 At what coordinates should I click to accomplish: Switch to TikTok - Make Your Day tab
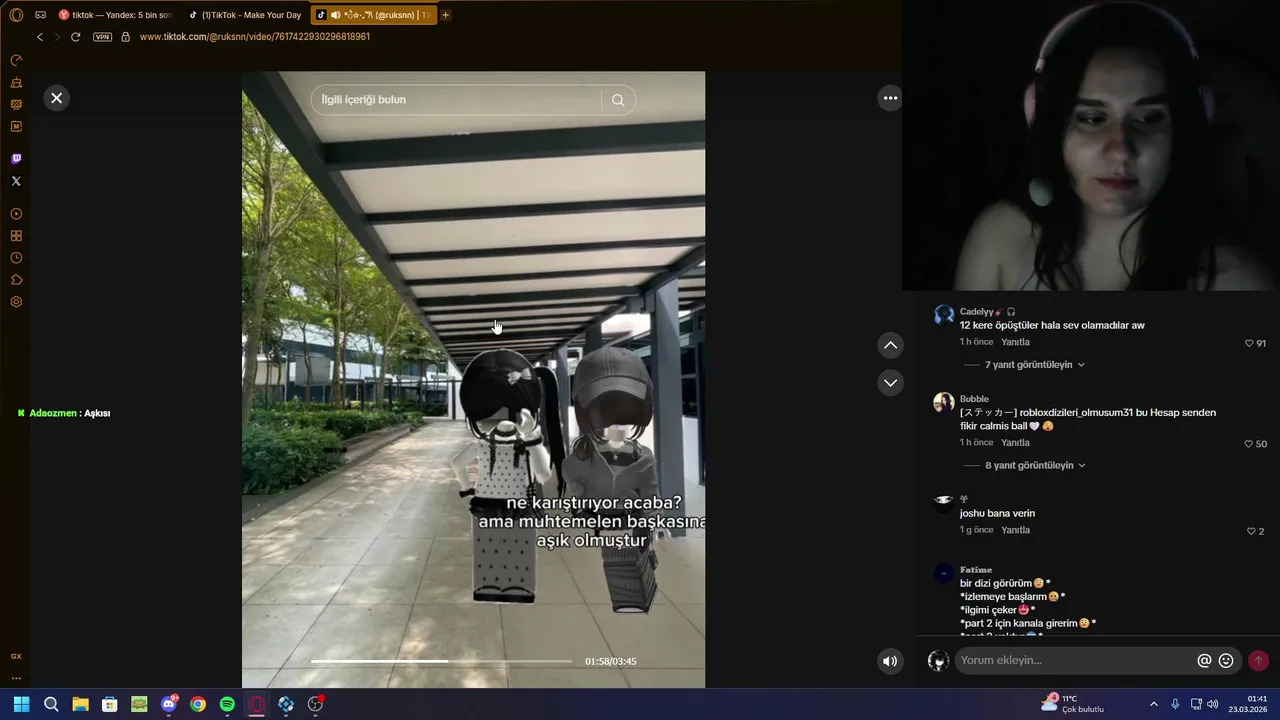[x=245, y=15]
